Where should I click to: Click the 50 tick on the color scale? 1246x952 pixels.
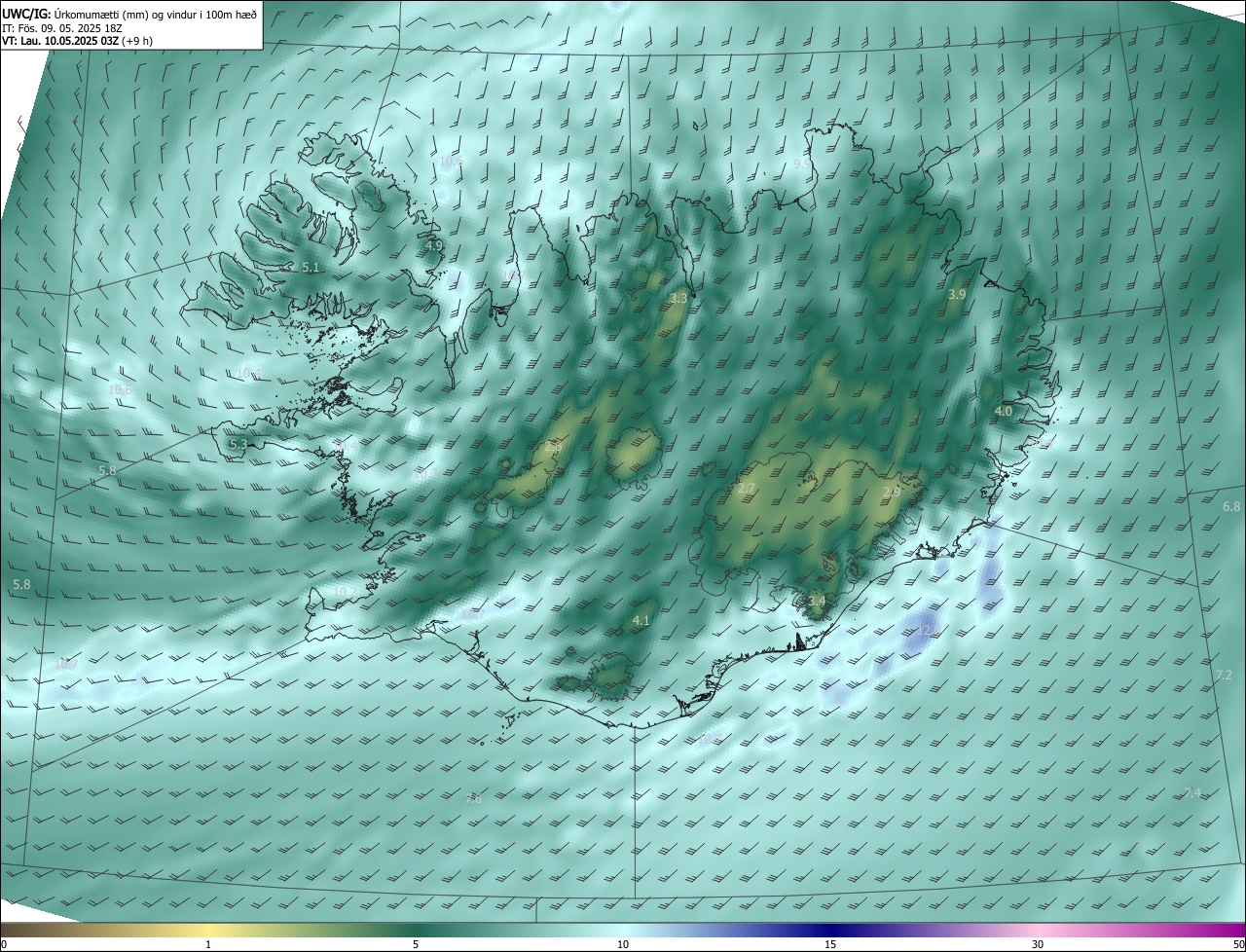[1238, 944]
